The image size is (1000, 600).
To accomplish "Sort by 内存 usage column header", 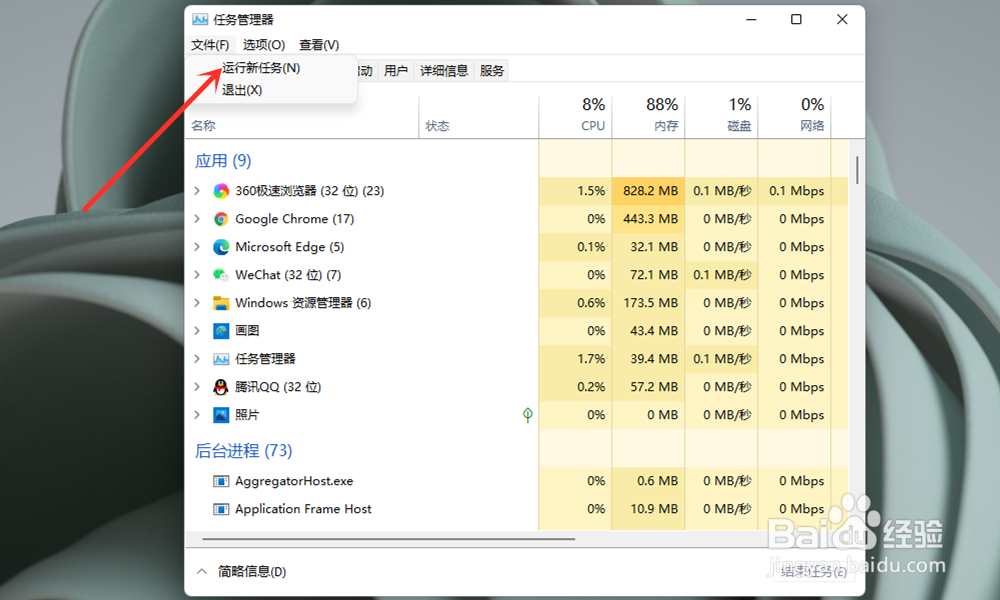I will [649, 116].
